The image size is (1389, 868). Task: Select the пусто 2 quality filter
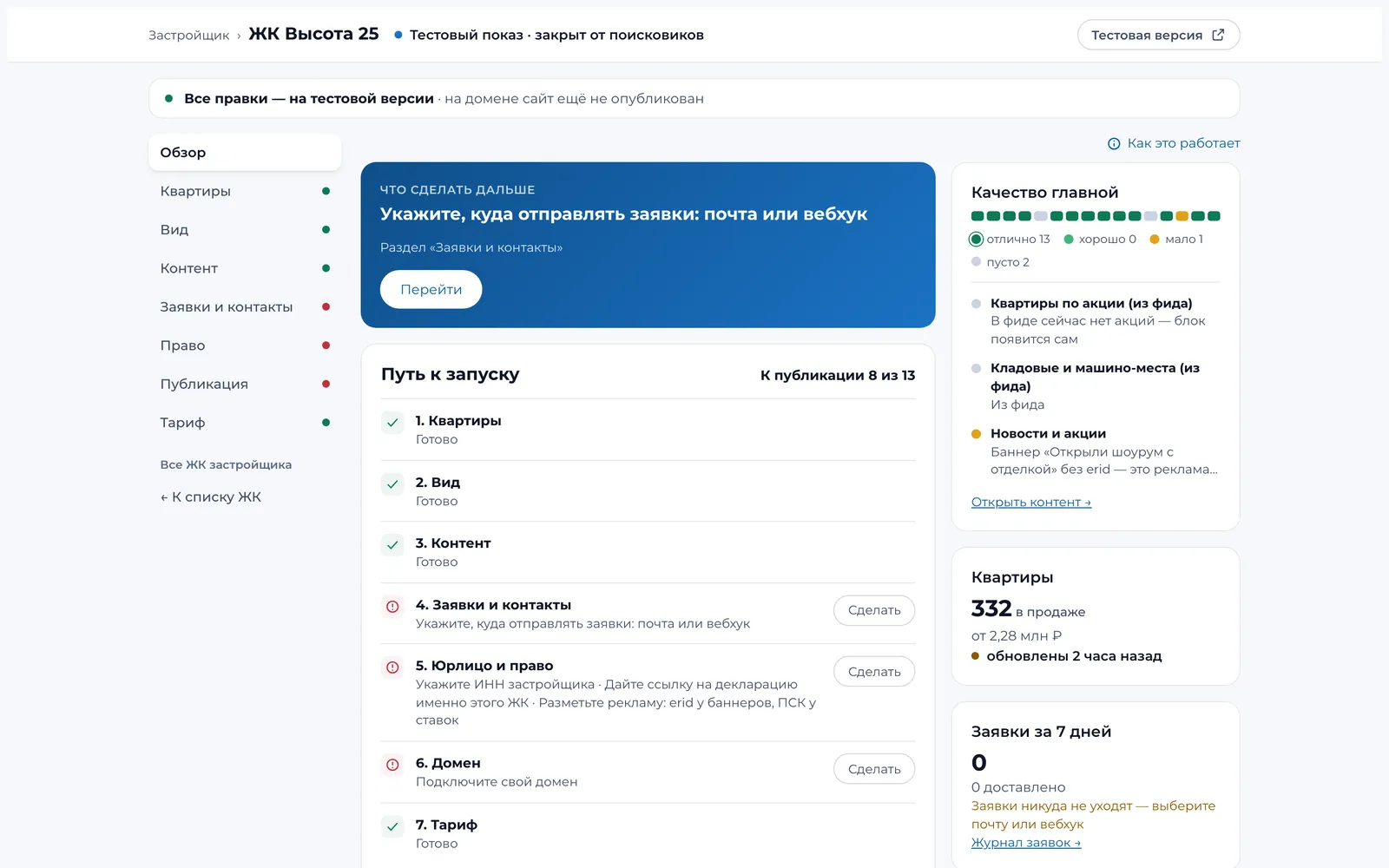coord(1000,262)
